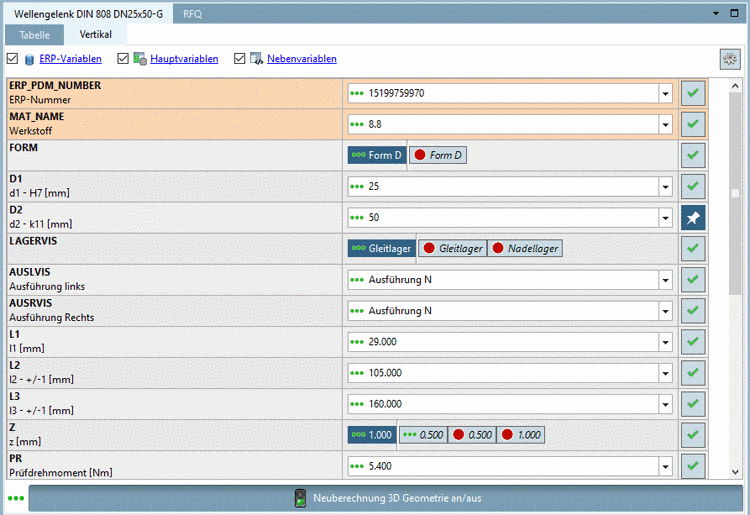Click green checkmark for L1 row
The image size is (750, 515).
[x=693, y=342]
